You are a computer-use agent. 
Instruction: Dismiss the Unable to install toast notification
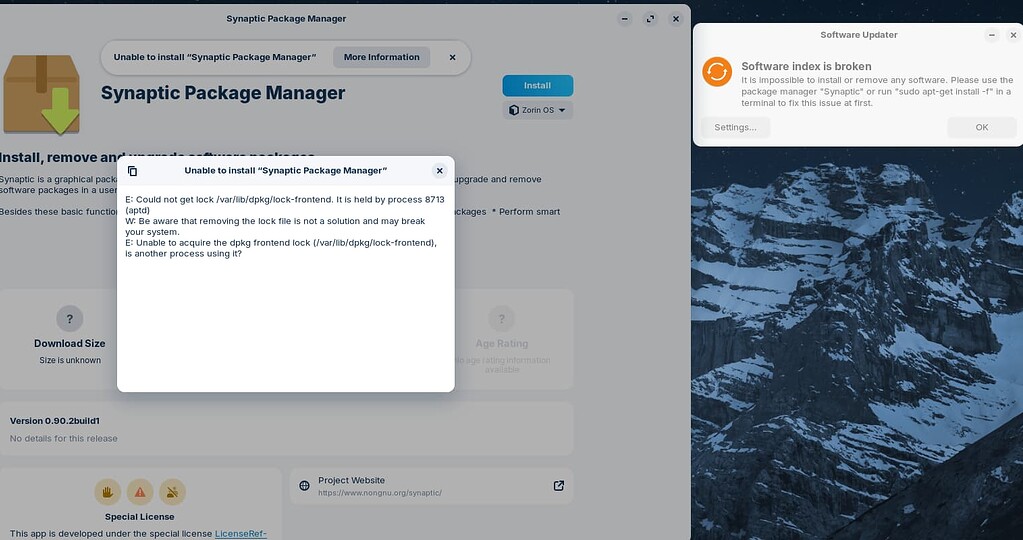(x=452, y=57)
